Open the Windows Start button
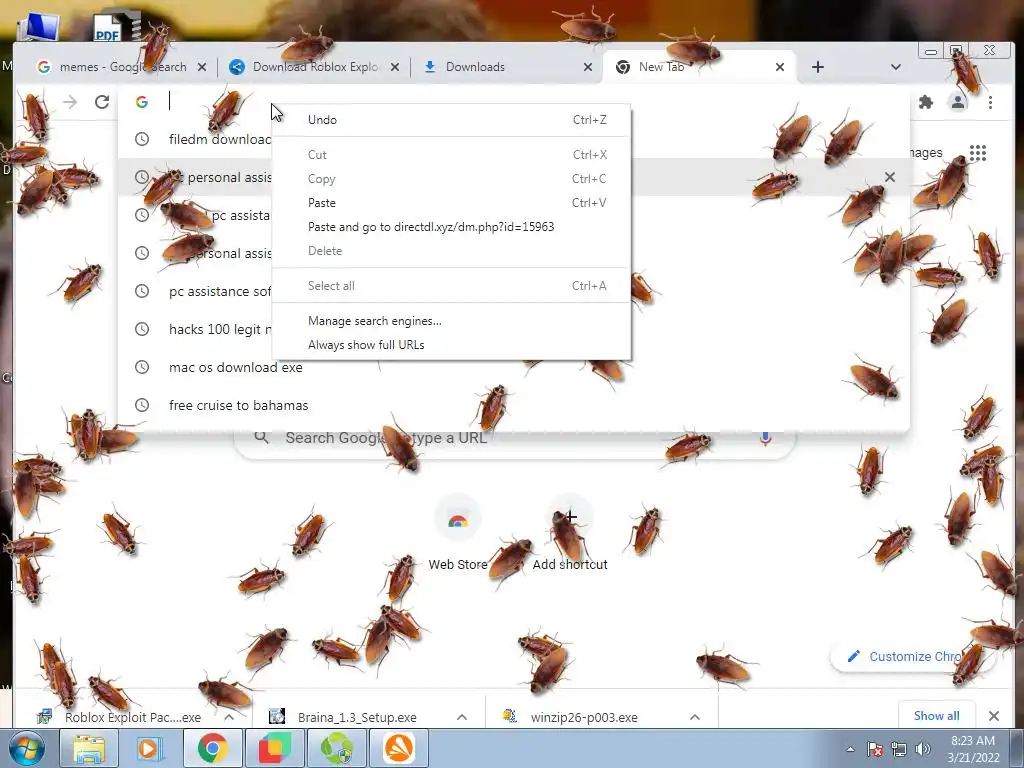Viewport: 1024px width, 768px height. [27, 748]
